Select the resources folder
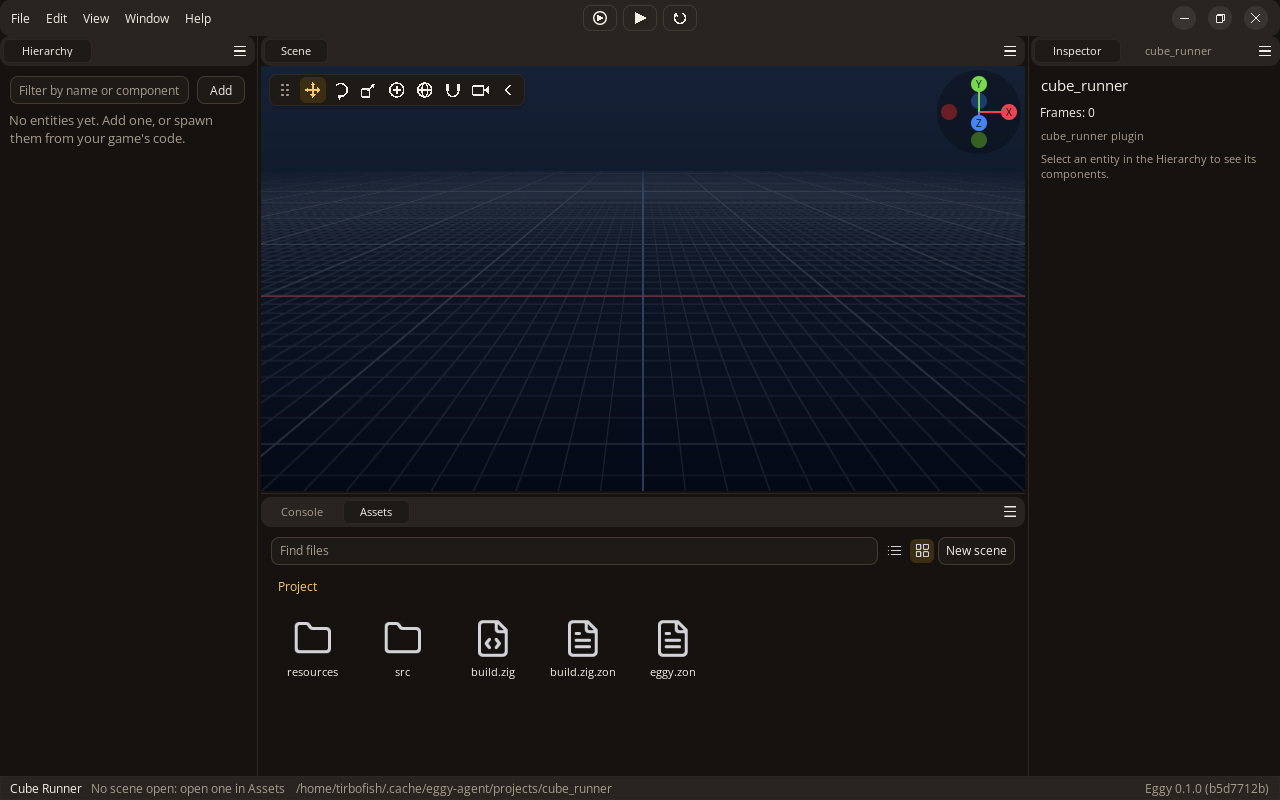Screen dimensions: 1280x800 click(x=313, y=649)
